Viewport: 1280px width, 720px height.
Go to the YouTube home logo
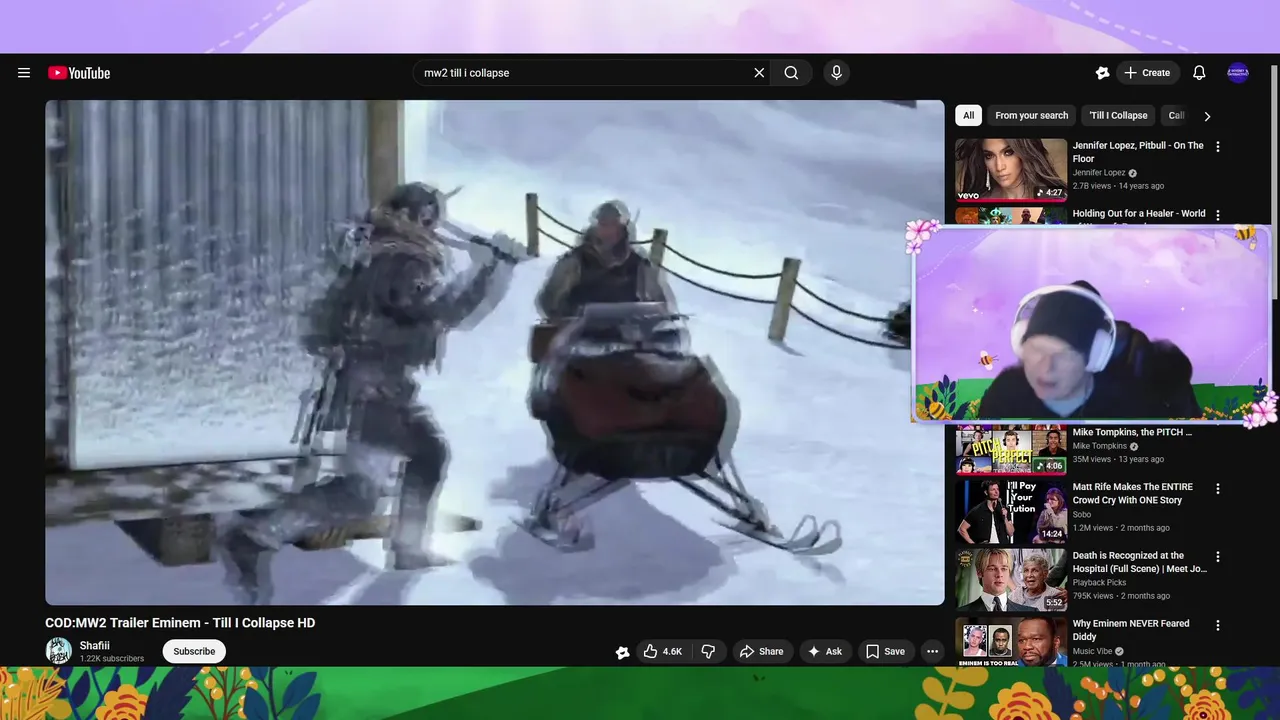[x=79, y=73]
